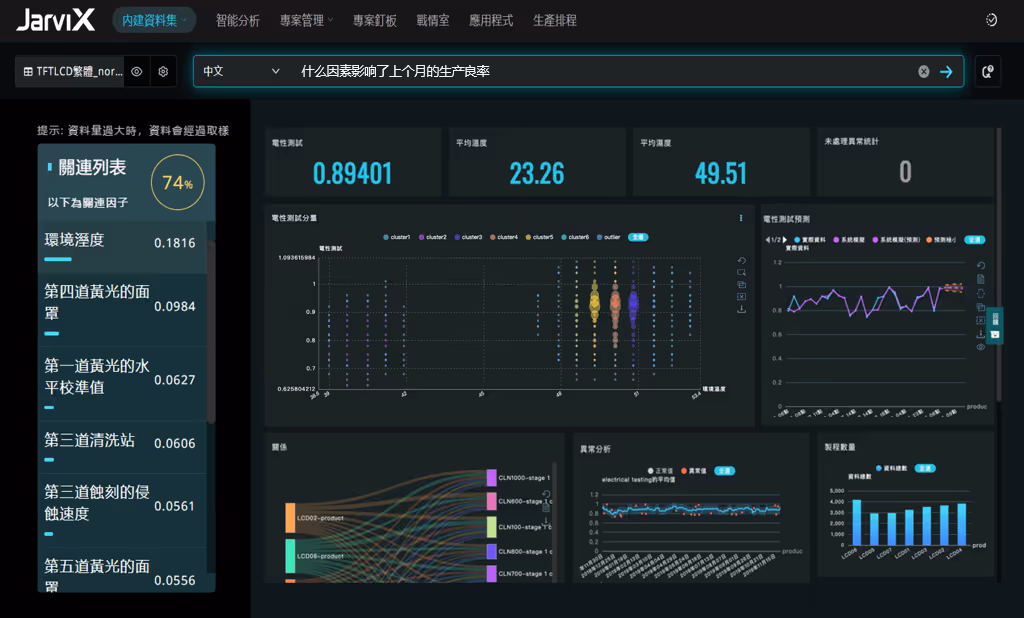The image size is (1024, 618).
Task: Select 第四道黃光的面罩 0.0984 factor row
Action: pos(122,310)
